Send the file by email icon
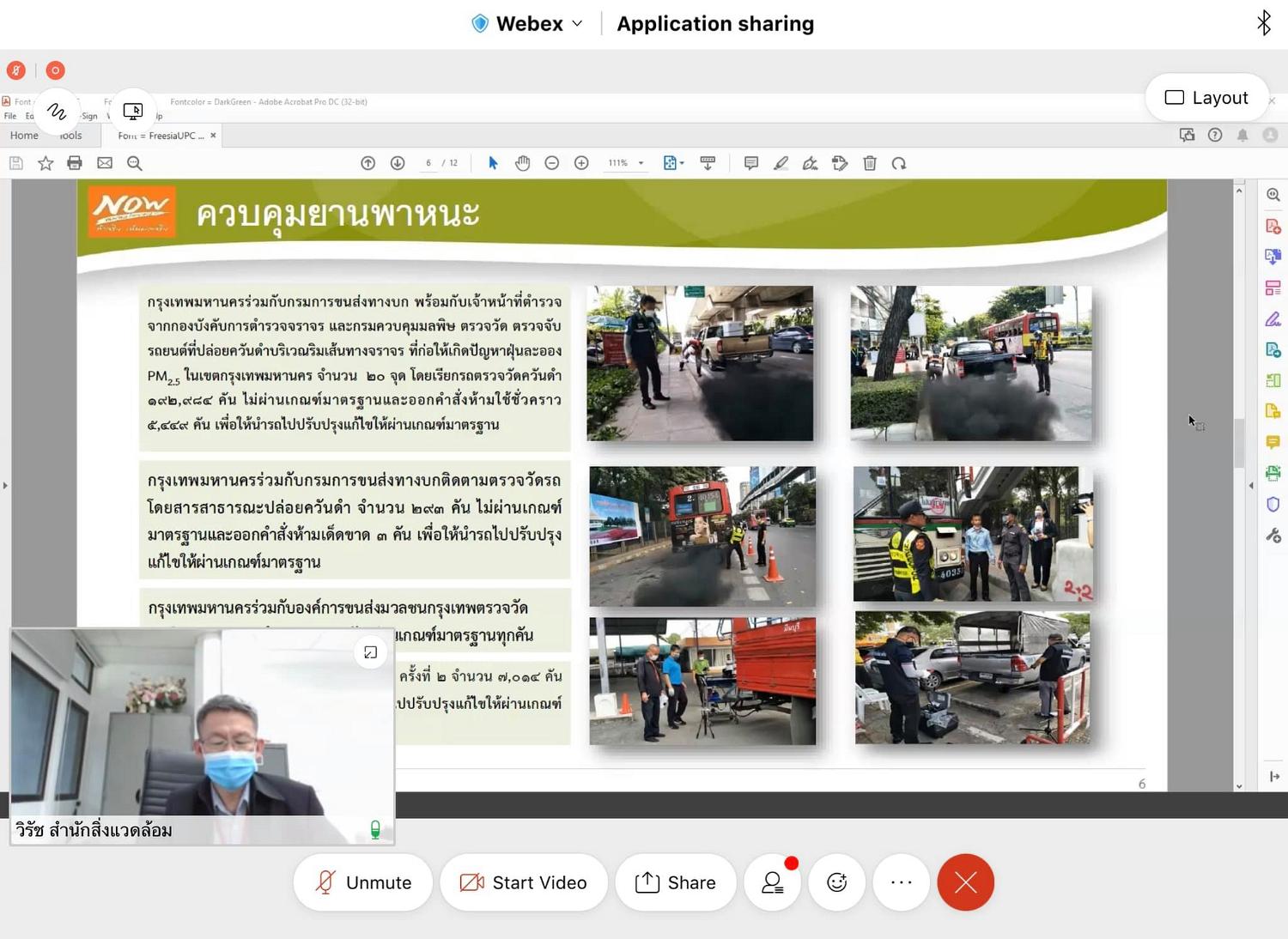The height and width of the screenshot is (939, 1288). coord(105,163)
